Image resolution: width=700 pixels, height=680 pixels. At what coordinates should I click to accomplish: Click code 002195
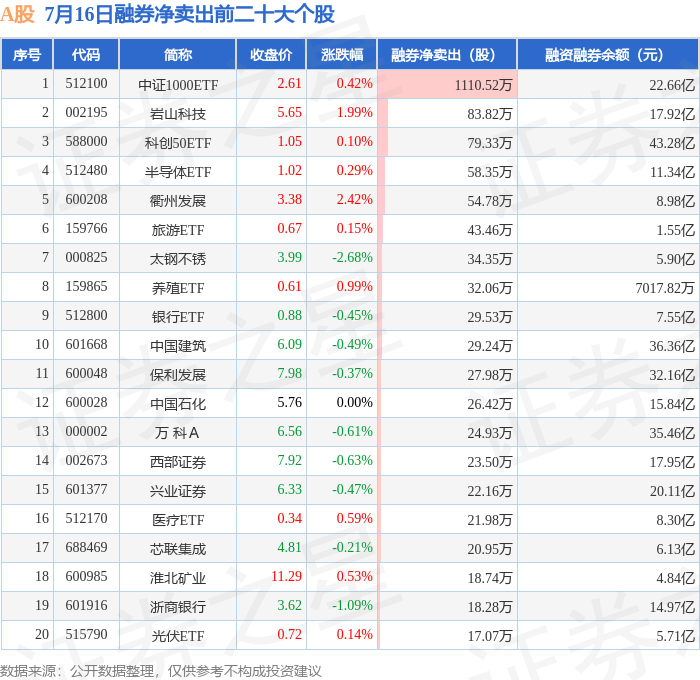(x=86, y=113)
